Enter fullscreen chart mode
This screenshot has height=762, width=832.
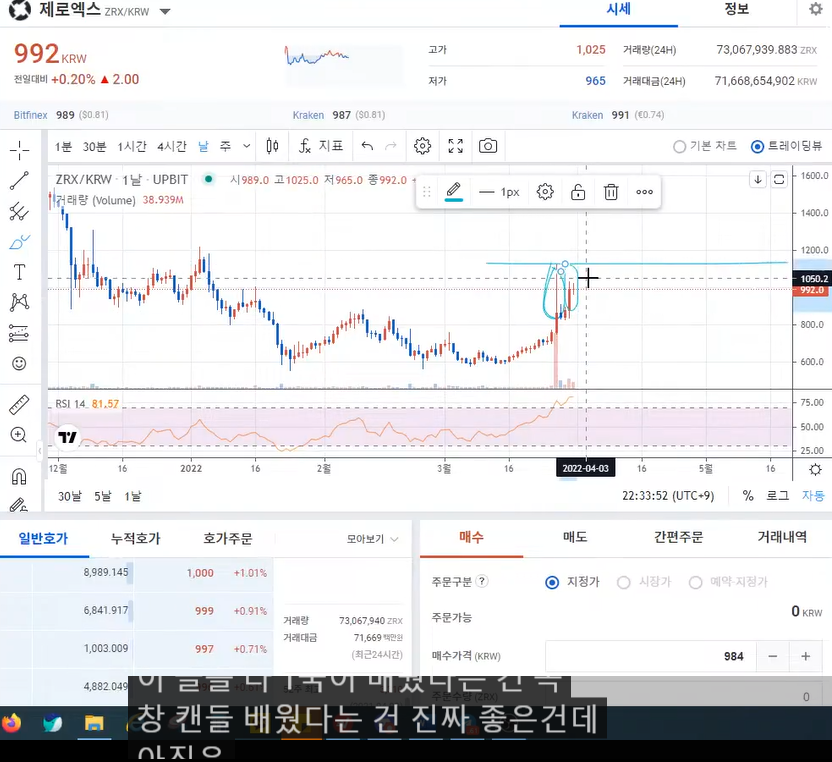(455, 146)
